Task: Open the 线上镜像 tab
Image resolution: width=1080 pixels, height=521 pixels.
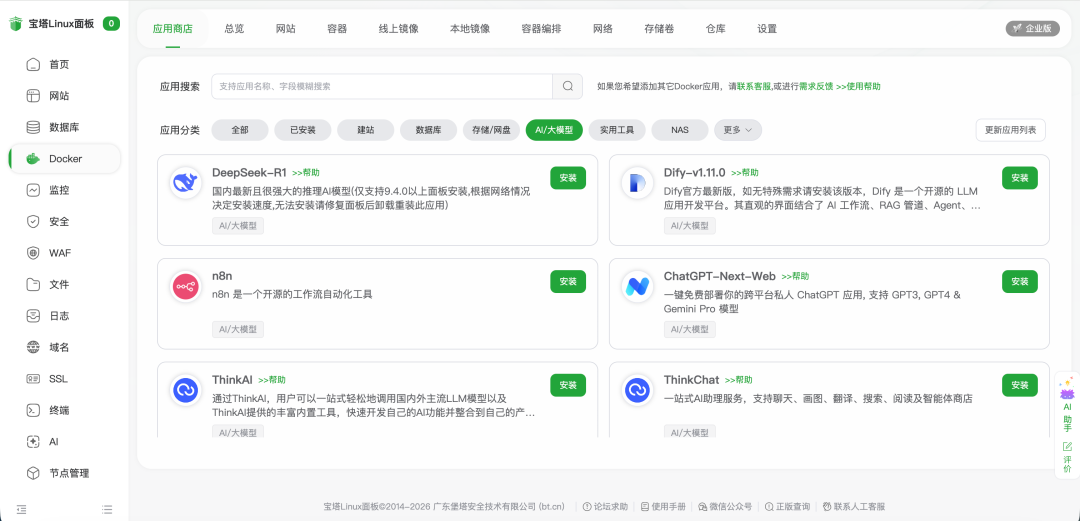Action: point(398,29)
